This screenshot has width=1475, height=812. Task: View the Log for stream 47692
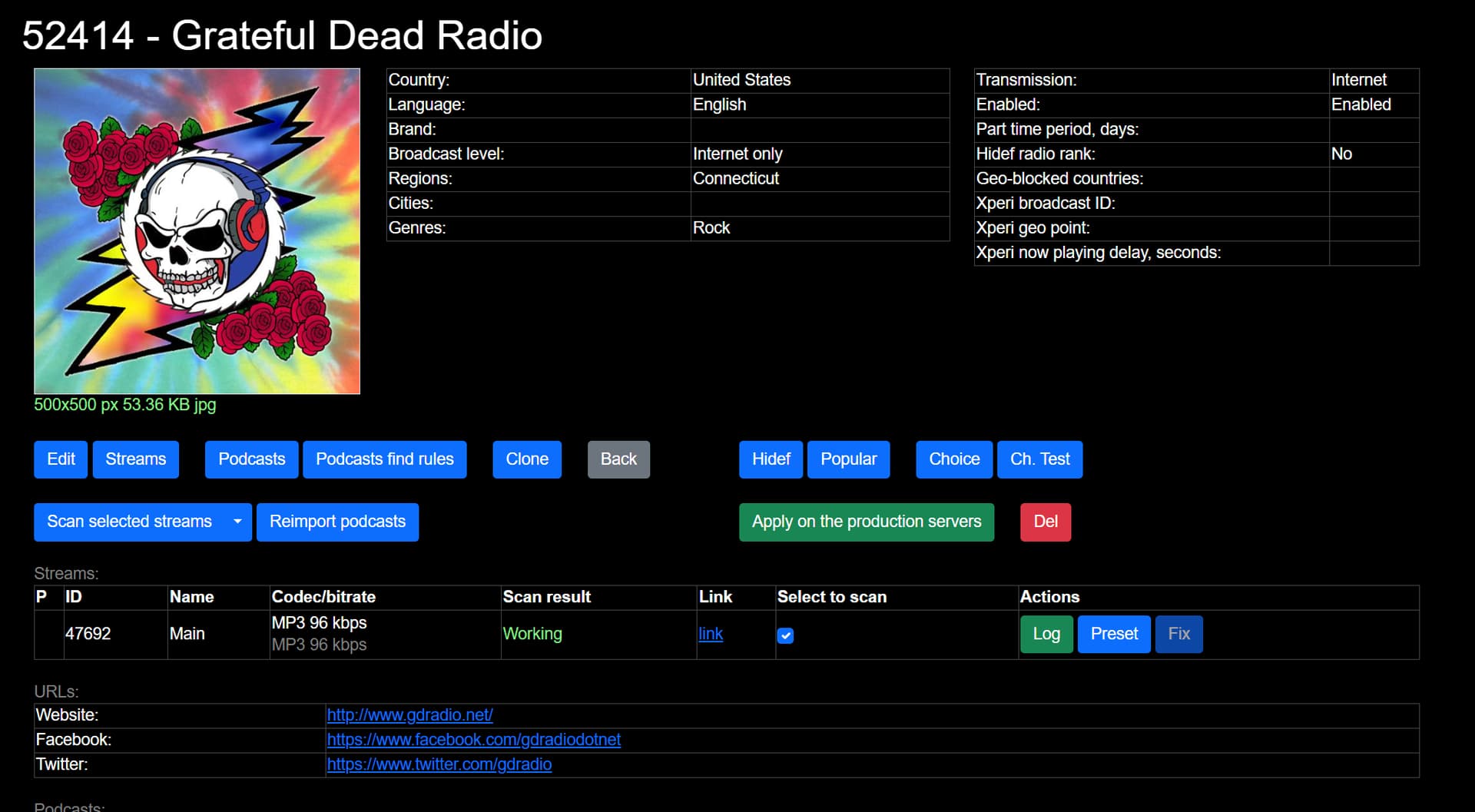click(1046, 634)
